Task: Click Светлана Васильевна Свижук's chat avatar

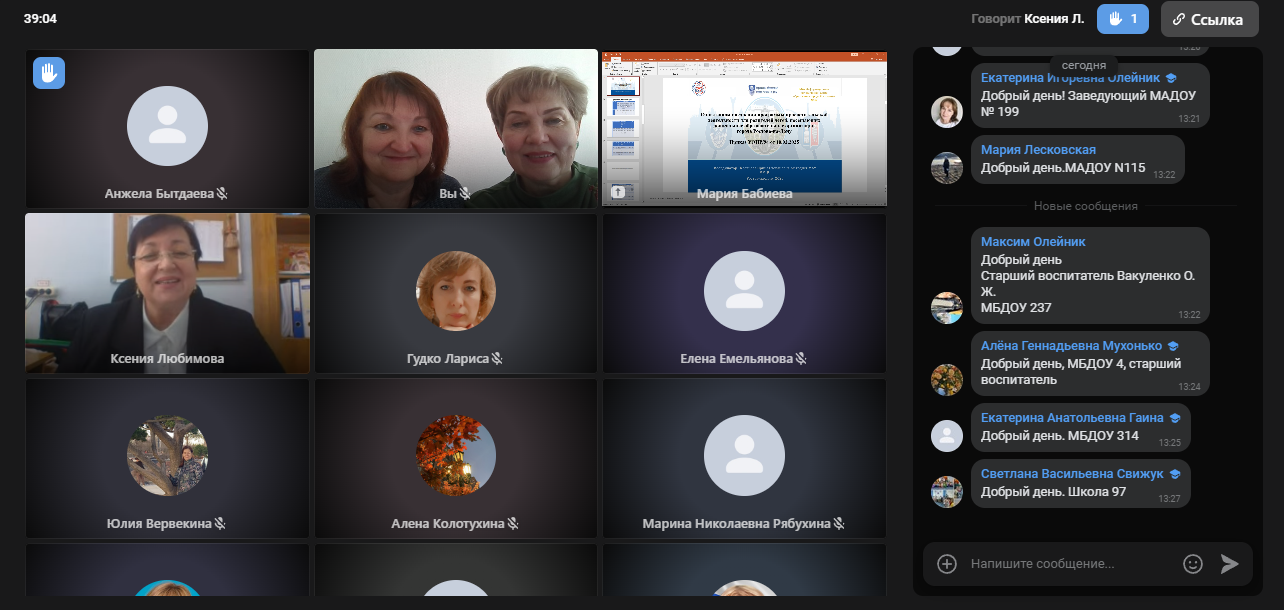Action: coord(947,492)
